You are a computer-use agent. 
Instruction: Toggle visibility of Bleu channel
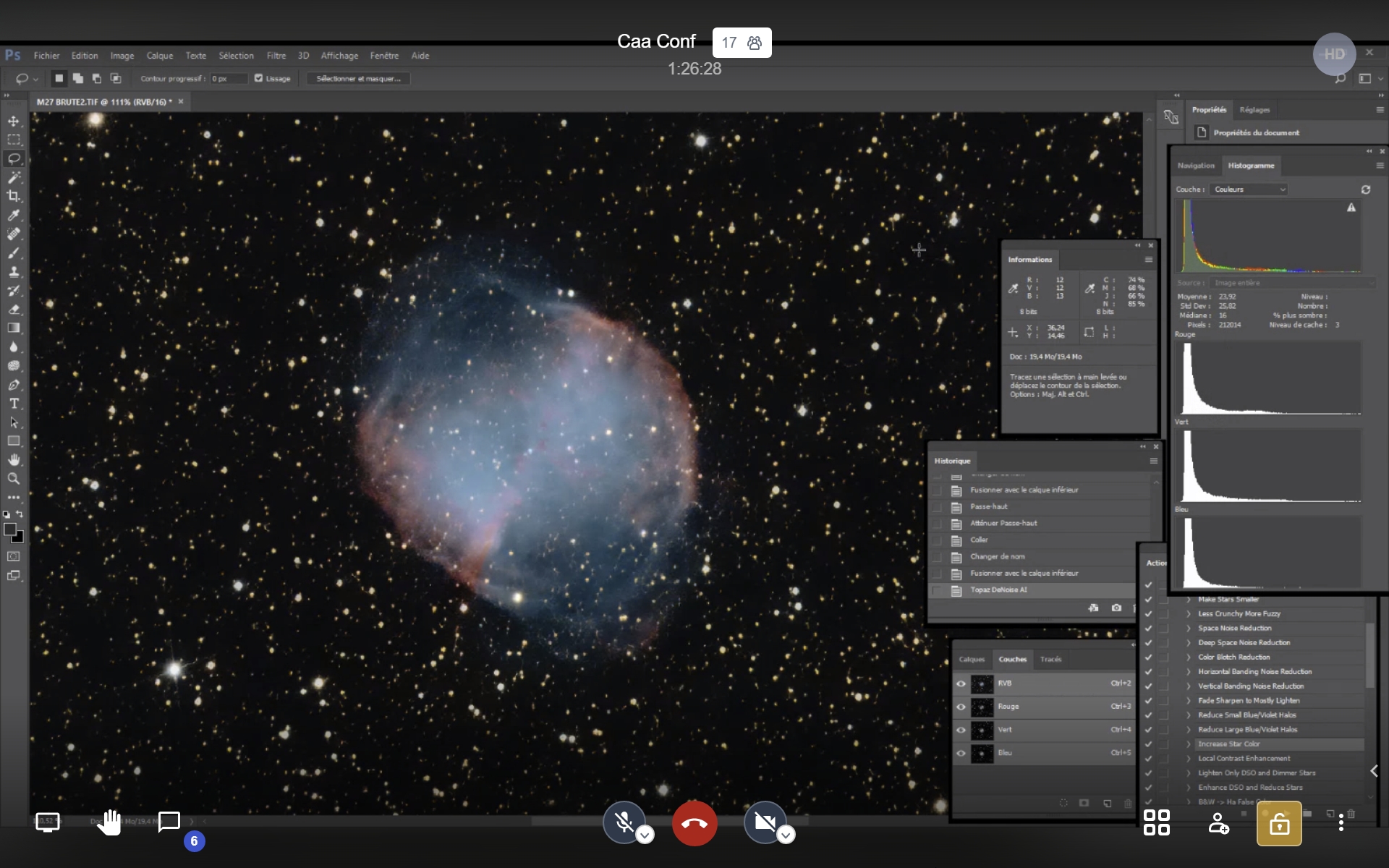click(961, 753)
